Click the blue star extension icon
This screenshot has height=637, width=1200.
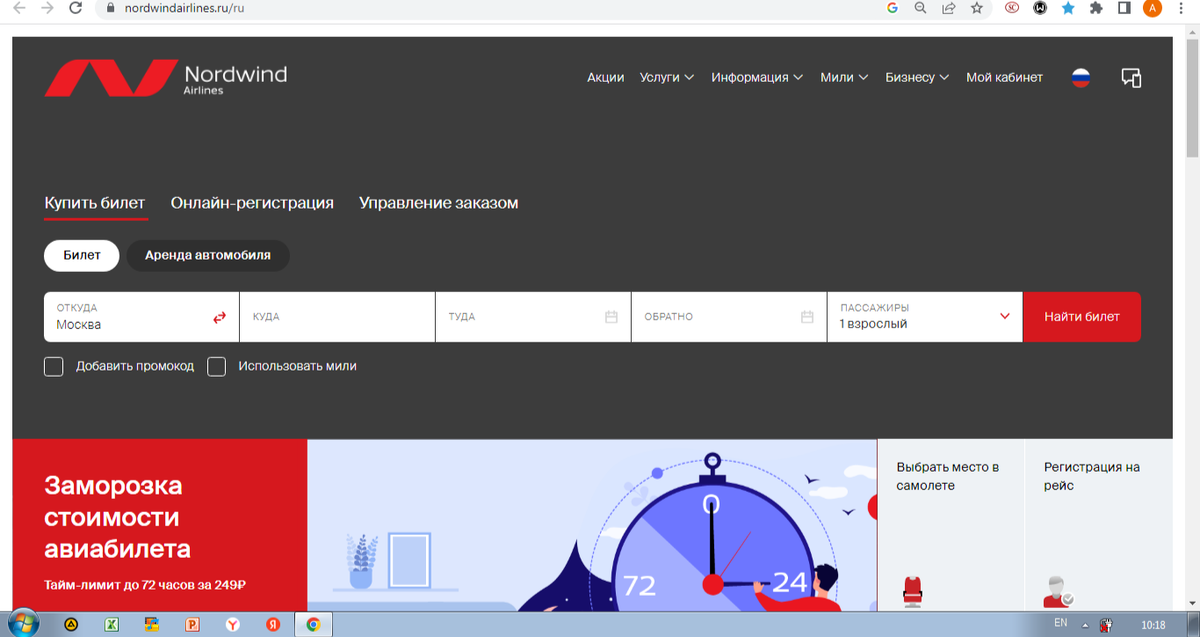[1068, 8]
